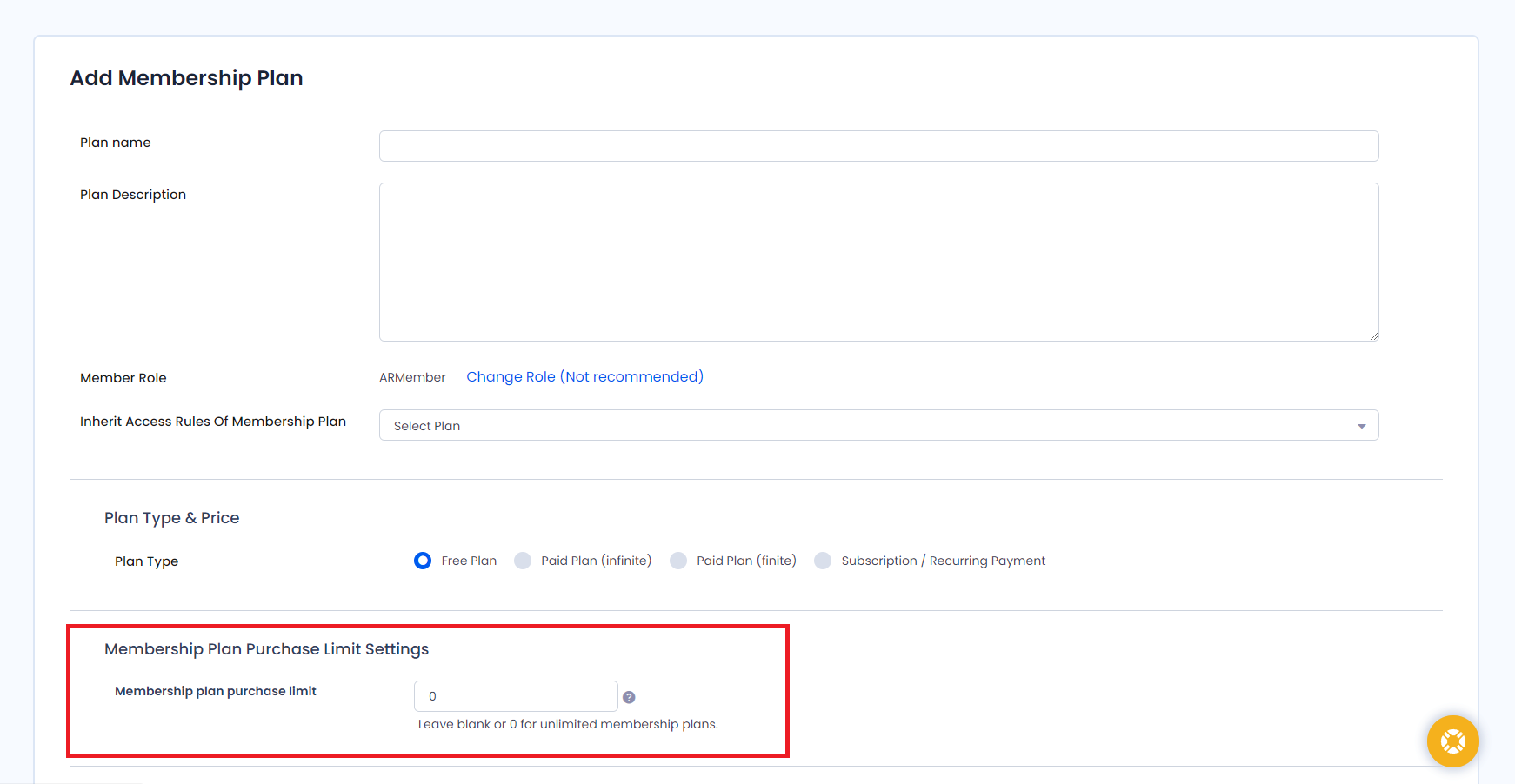Click the ARMember role text
This screenshot has height=784, width=1515.
click(412, 377)
